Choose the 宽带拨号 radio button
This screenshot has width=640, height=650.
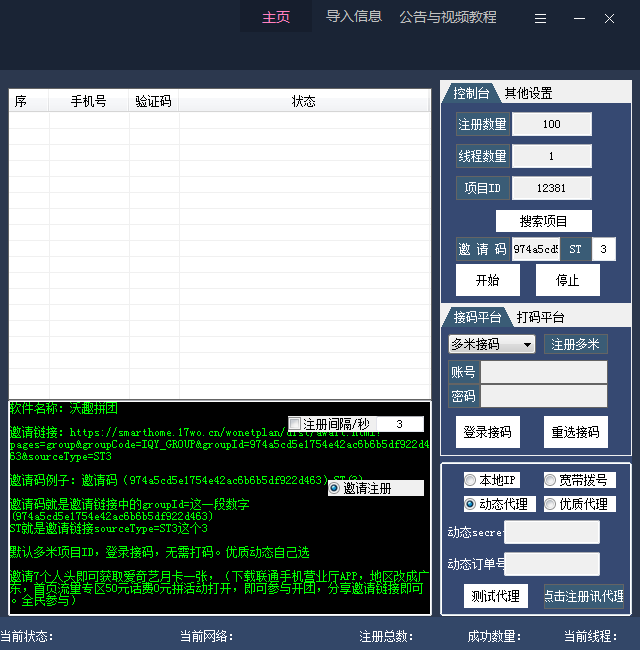pos(550,480)
